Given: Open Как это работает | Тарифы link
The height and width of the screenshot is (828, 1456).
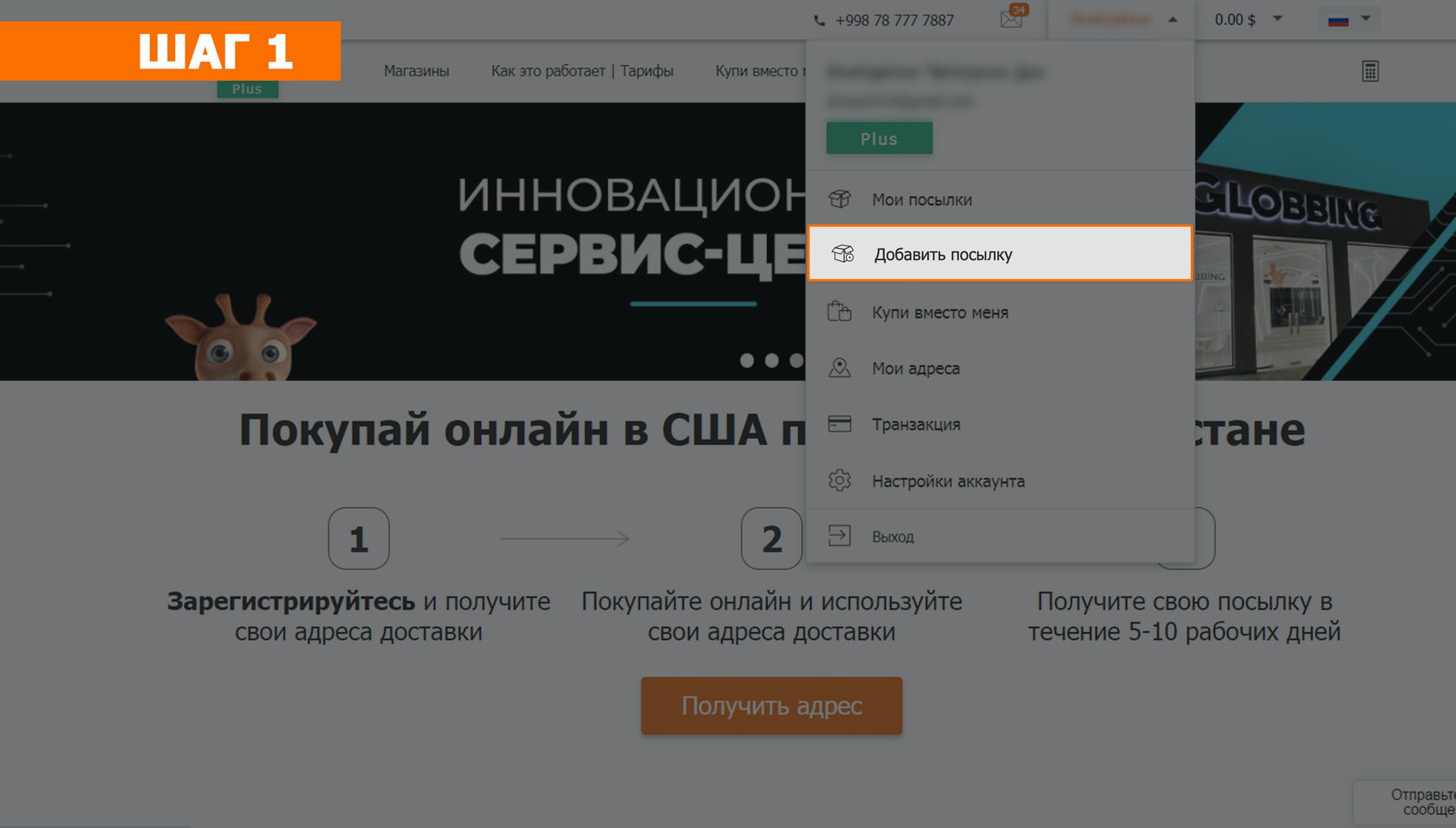Looking at the screenshot, I should pos(582,71).
